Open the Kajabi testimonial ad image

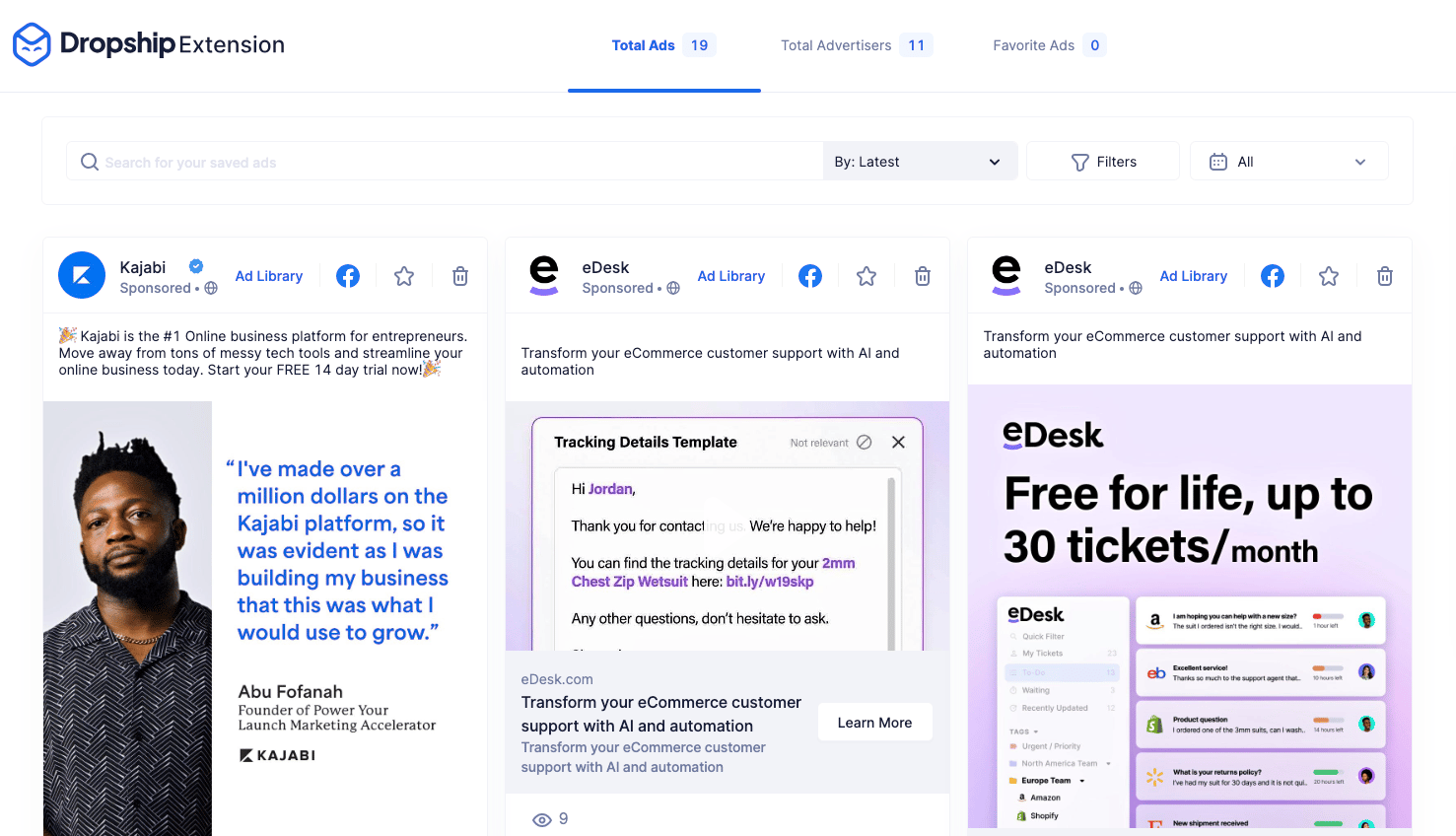tap(265, 618)
